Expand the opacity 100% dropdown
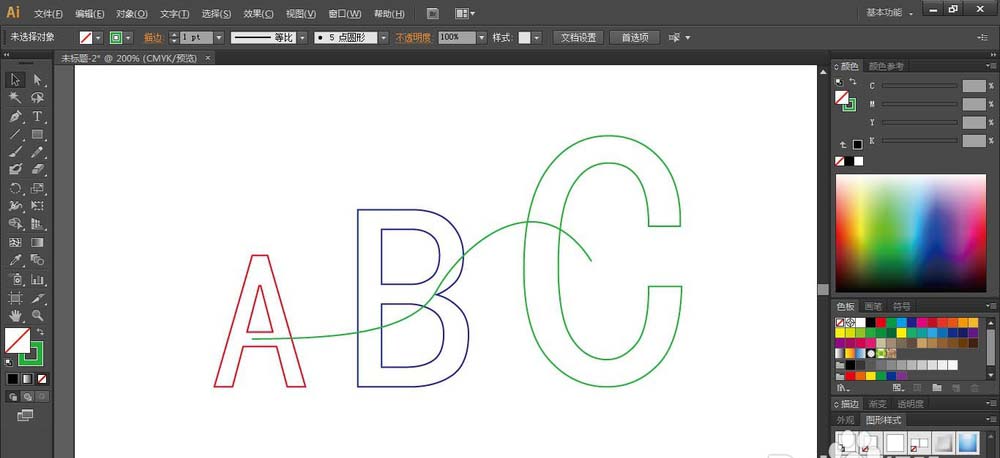Viewport: 1000px width, 458px height. click(x=482, y=38)
